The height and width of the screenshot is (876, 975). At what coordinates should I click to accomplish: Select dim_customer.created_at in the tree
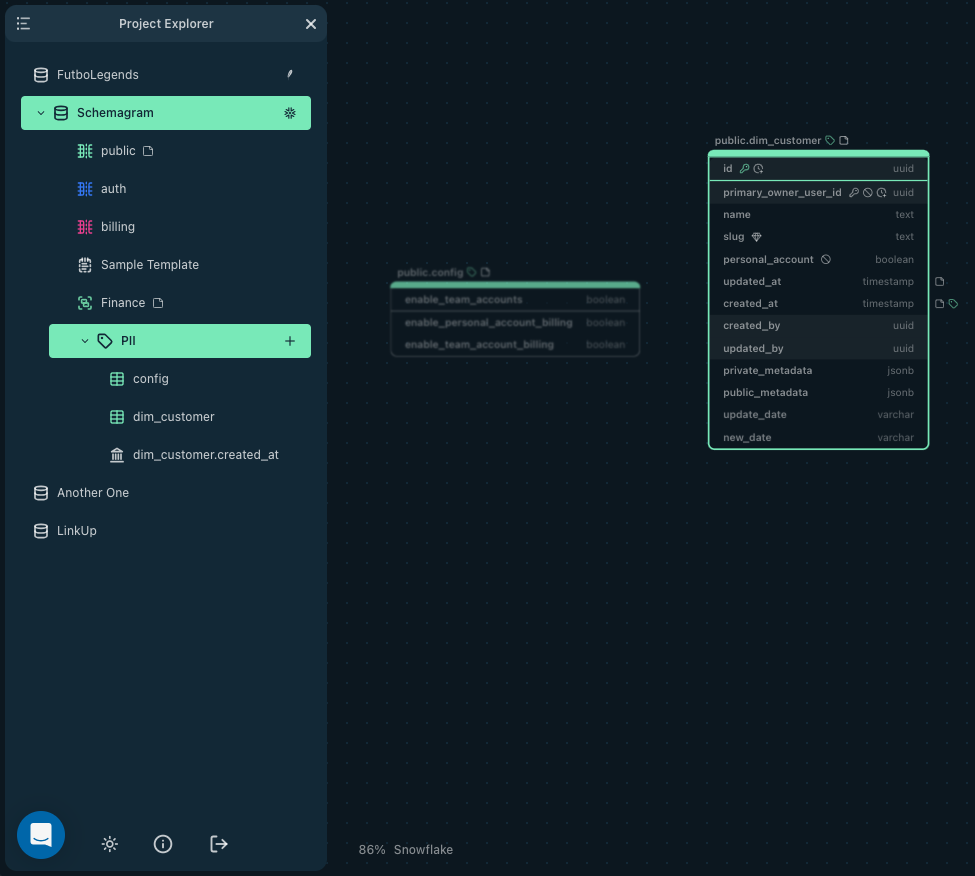tap(205, 455)
